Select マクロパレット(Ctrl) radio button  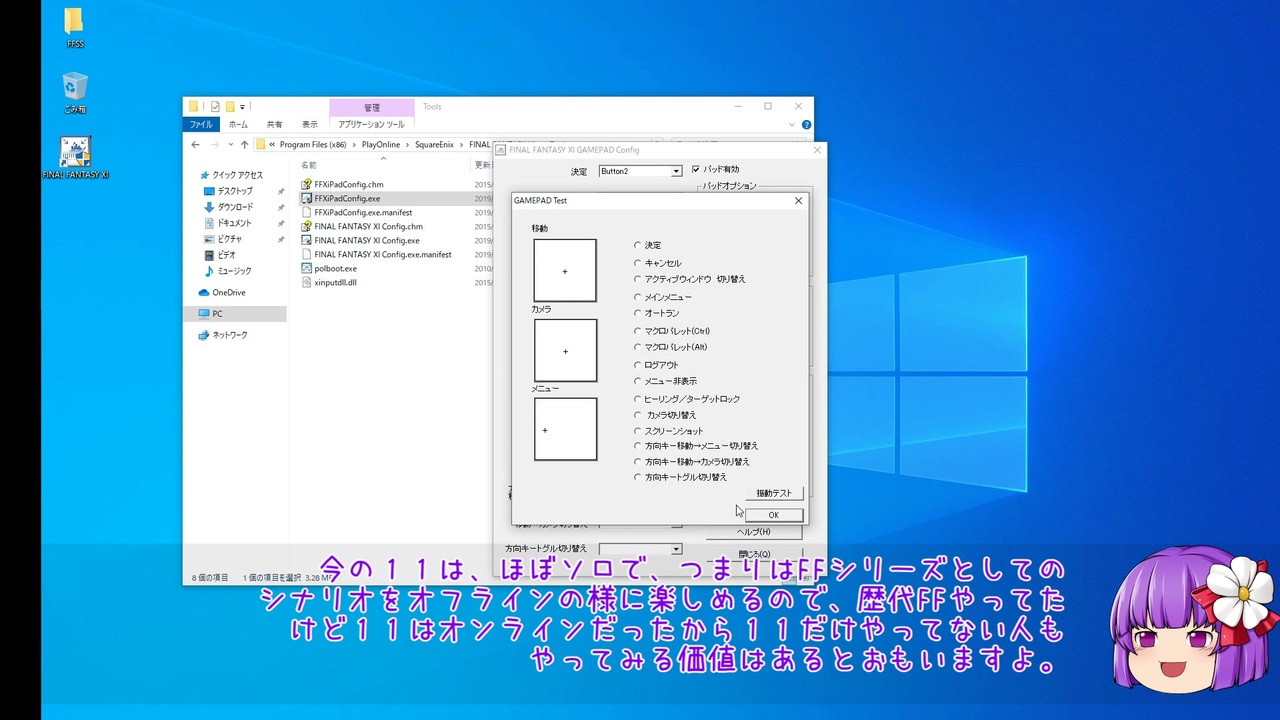(x=638, y=331)
